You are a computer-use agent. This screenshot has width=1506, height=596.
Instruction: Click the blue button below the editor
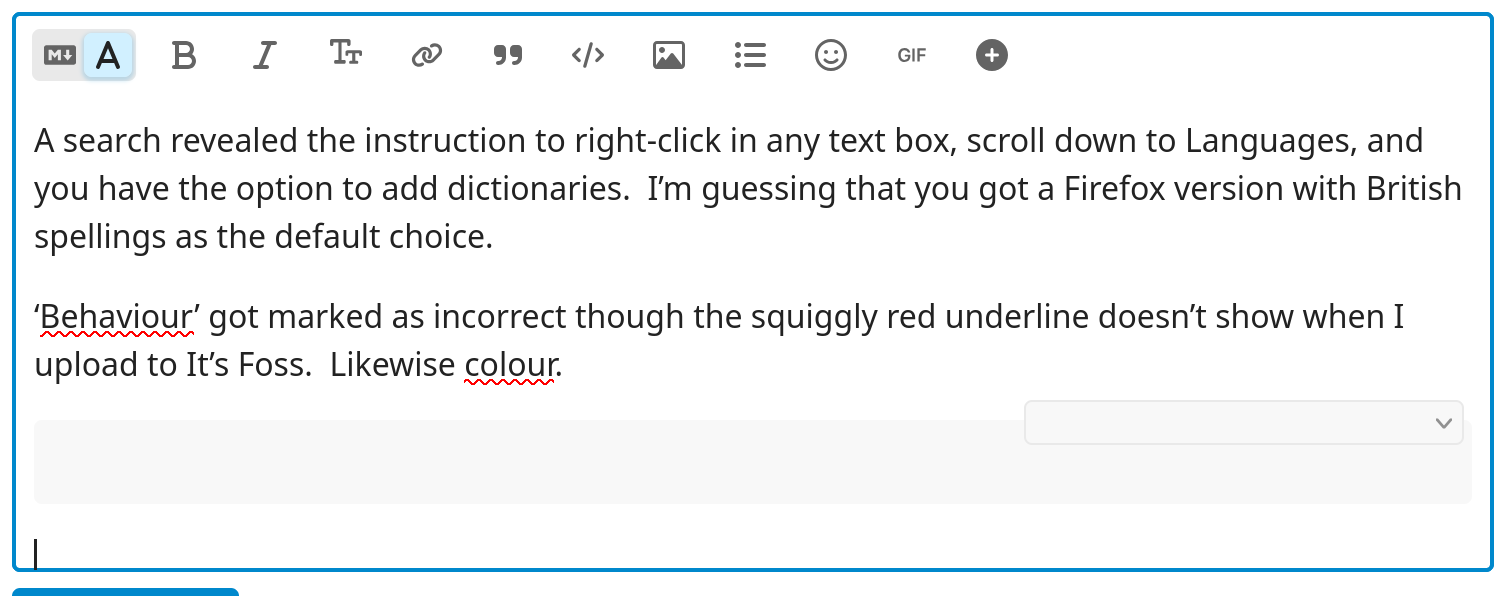[x=126, y=592]
